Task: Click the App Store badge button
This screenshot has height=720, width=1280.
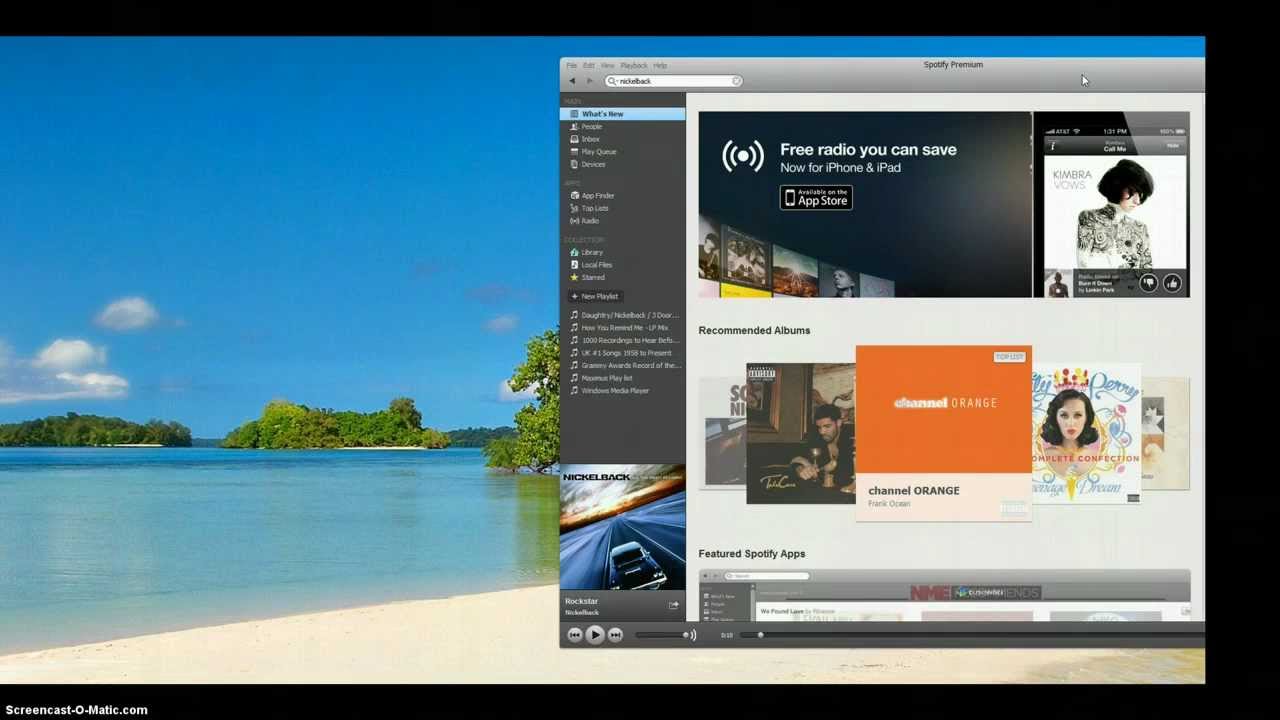Action: pos(816,198)
